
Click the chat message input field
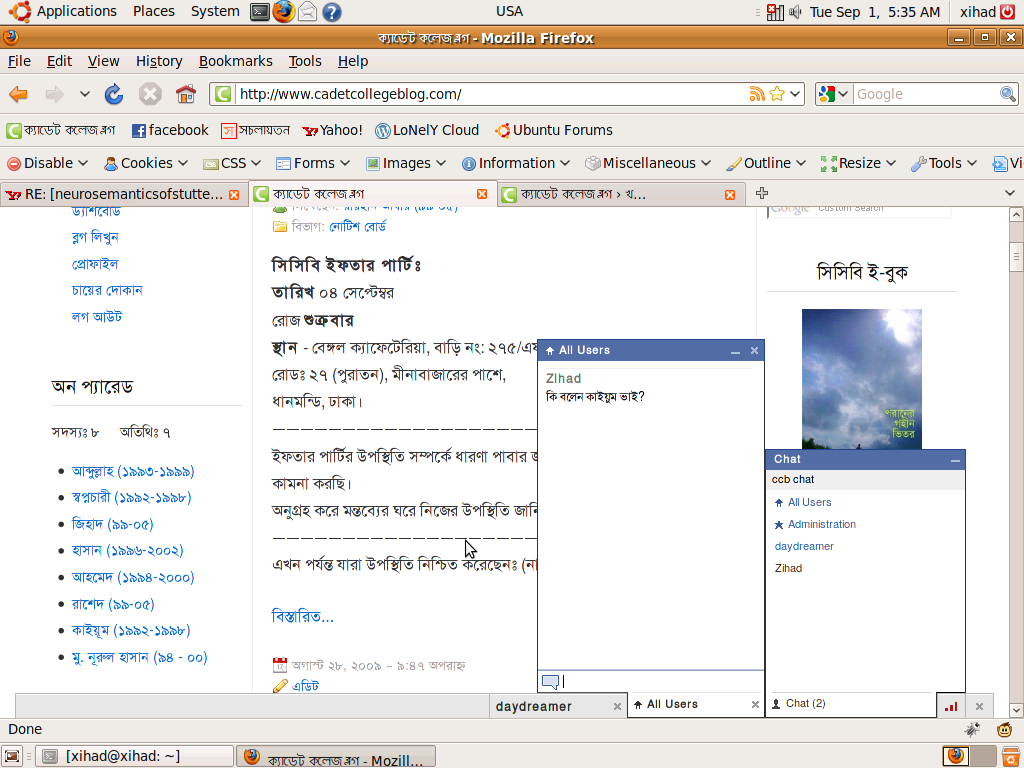[650, 682]
